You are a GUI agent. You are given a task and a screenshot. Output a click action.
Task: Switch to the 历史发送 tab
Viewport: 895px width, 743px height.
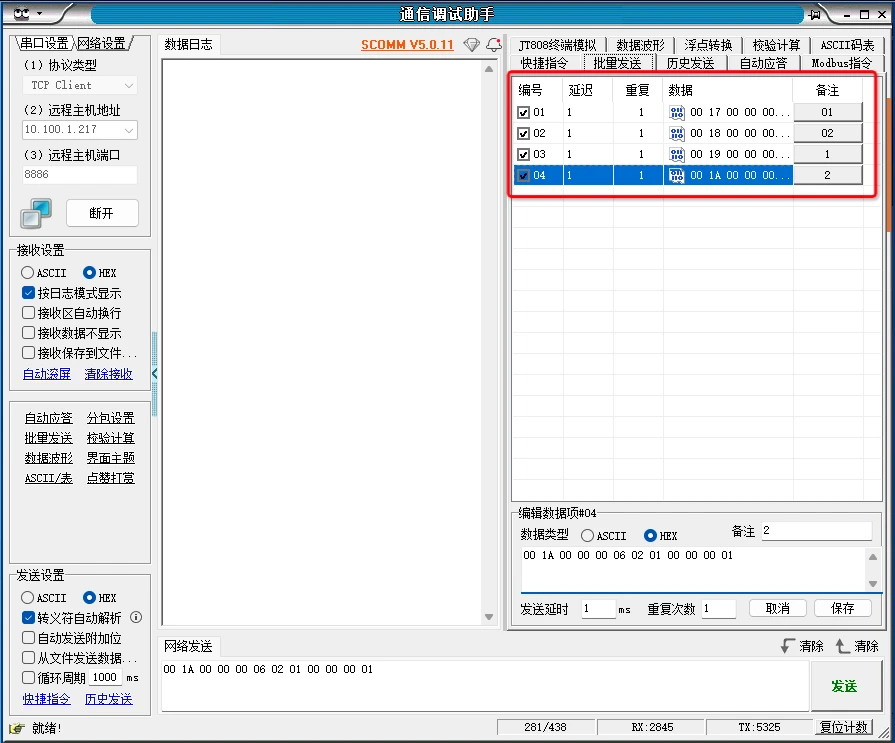[x=693, y=62]
